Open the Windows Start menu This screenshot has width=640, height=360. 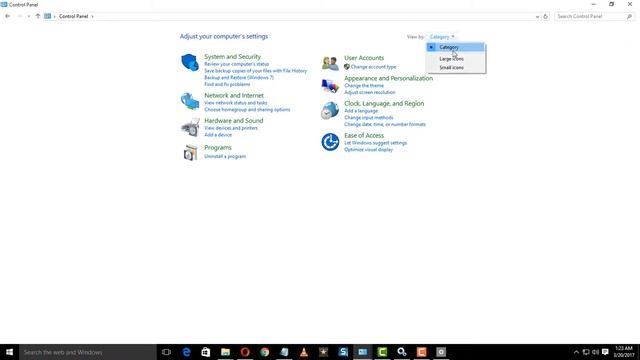click(x=9, y=352)
